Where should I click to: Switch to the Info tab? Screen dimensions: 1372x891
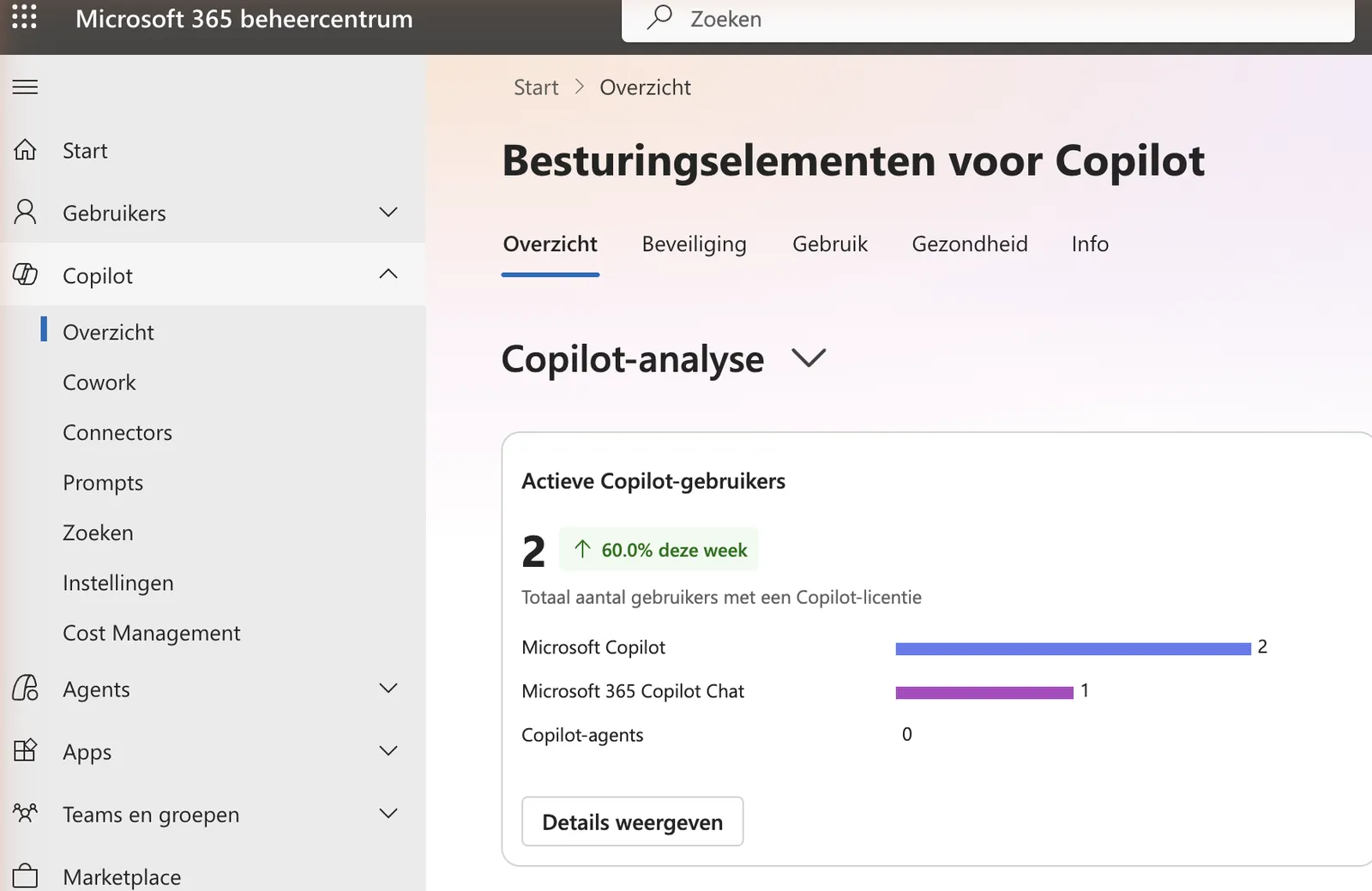click(1090, 244)
